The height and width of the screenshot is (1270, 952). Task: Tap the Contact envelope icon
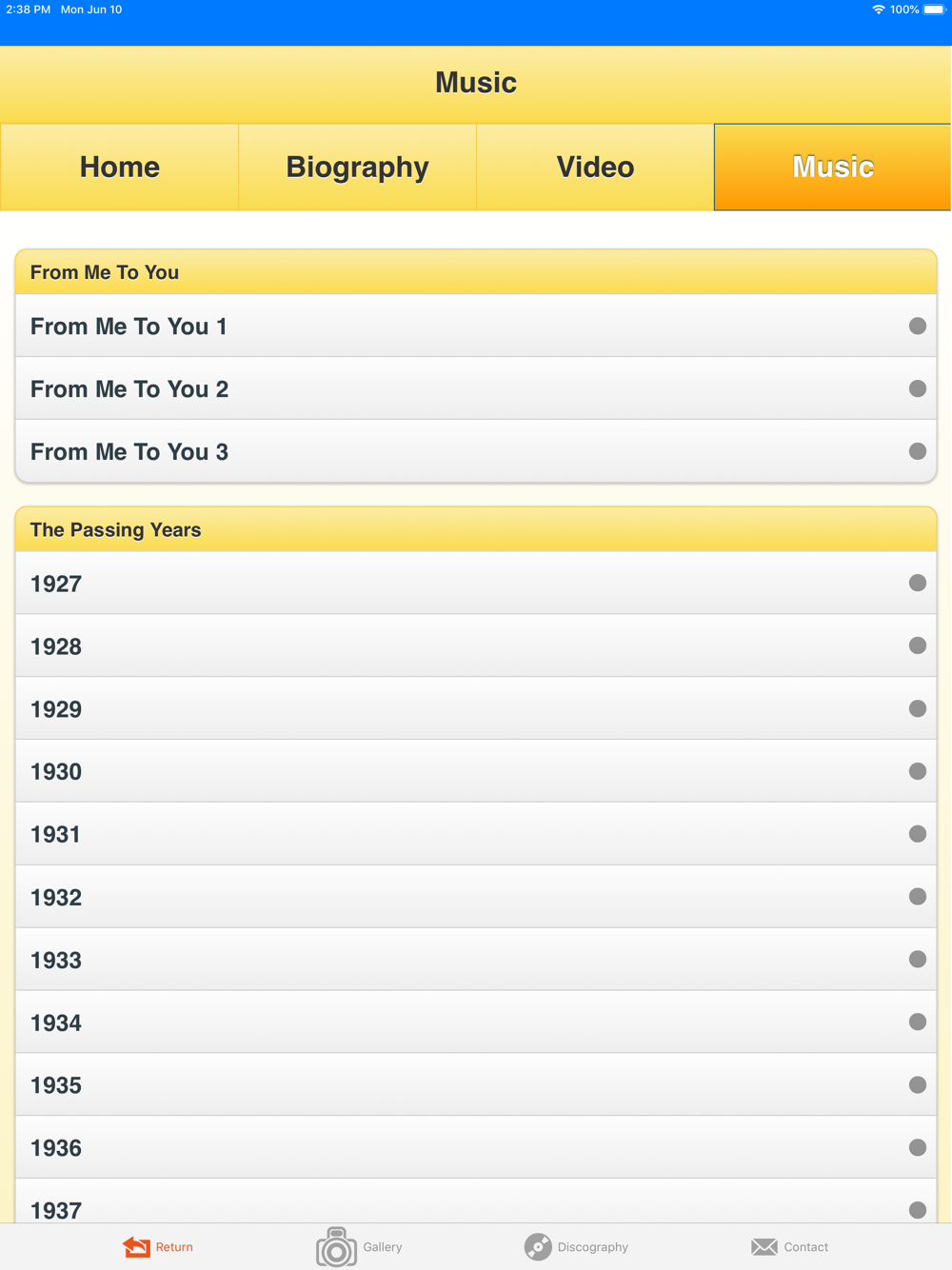[764, 1247]
